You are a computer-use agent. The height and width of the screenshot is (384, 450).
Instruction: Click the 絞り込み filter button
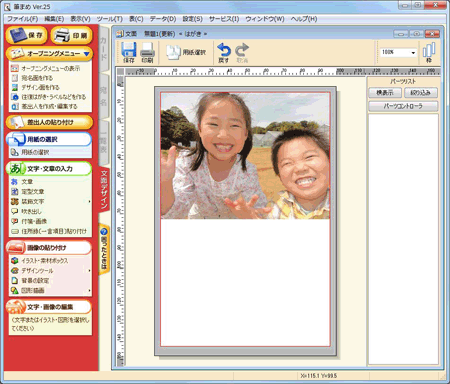click(421, 93)
